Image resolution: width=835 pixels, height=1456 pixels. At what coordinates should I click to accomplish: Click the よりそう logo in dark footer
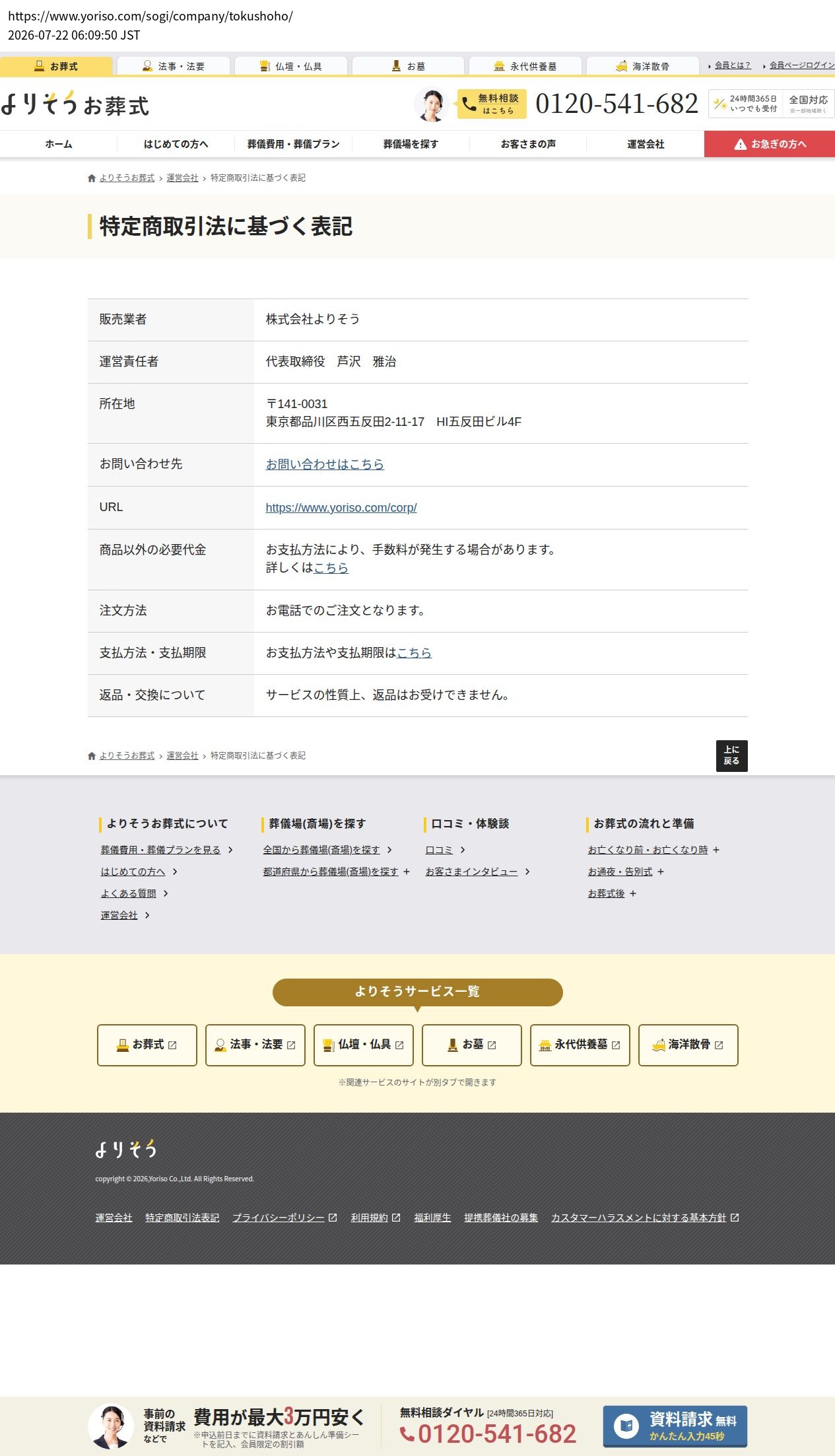click(126, 1150)
